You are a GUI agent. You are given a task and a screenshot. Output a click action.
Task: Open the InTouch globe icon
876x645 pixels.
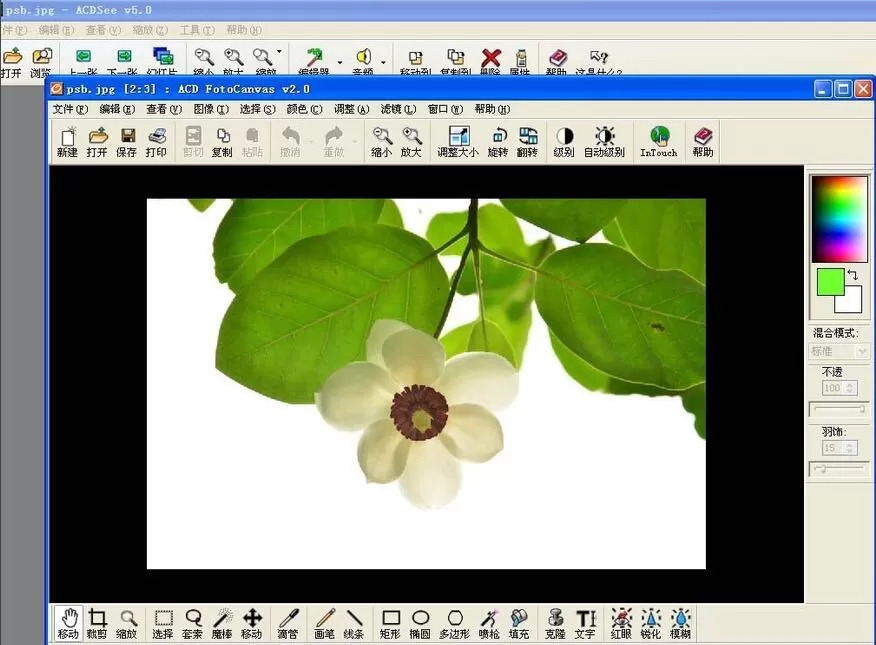(658, 142)
